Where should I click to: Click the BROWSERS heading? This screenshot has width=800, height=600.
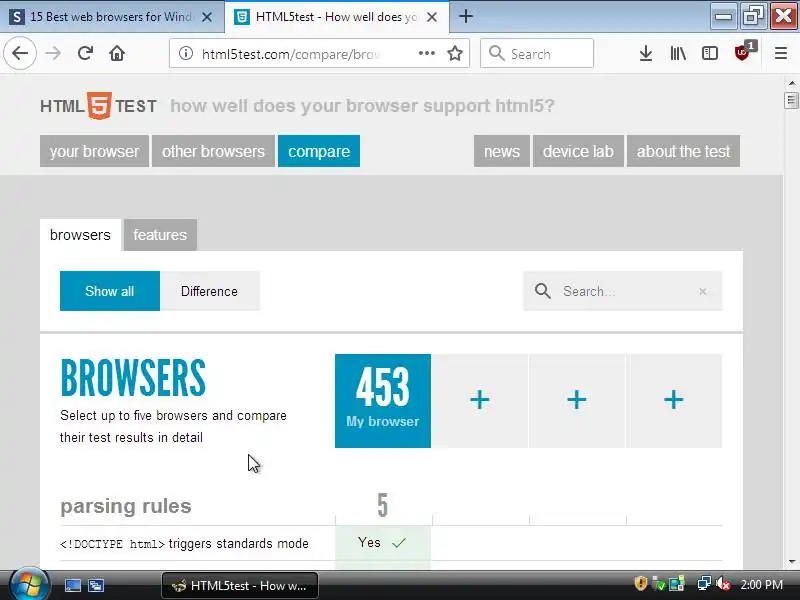[x=133, y=378]
